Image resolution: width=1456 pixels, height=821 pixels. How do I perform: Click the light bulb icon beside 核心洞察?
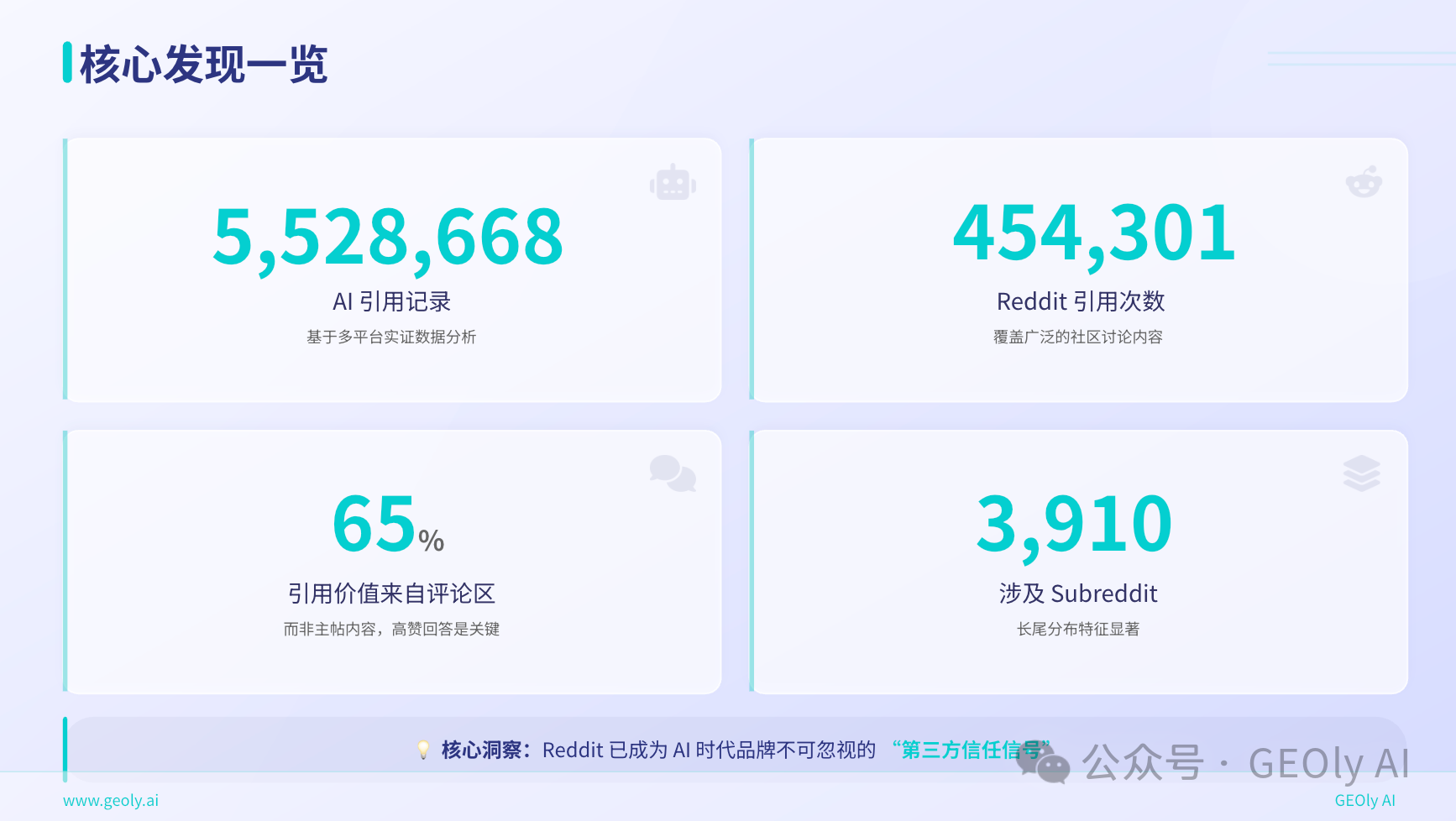click(423, 750)
